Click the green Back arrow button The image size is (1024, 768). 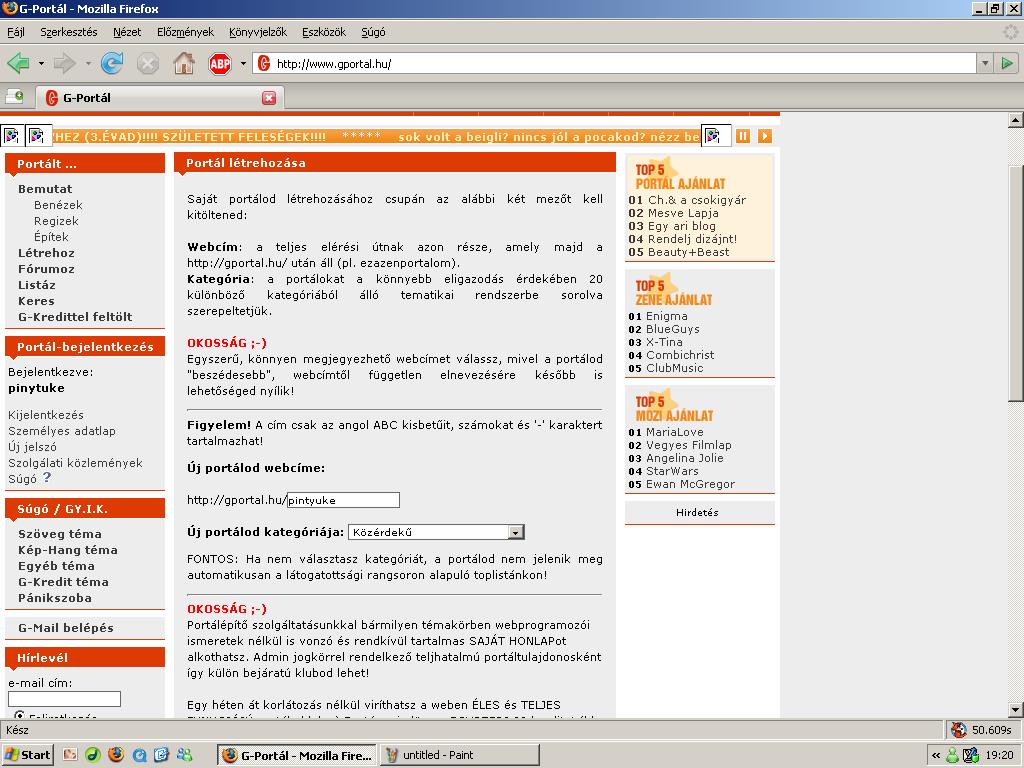[x=18, y=64]
